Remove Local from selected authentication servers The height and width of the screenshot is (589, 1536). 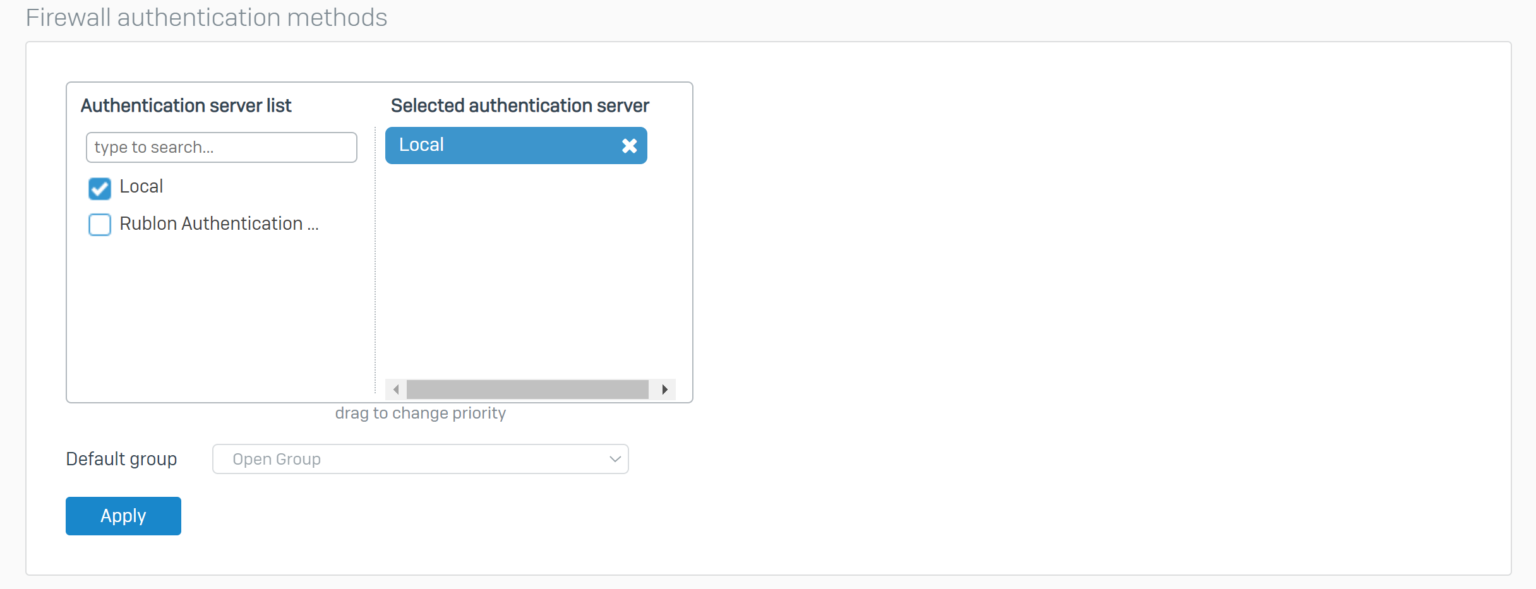click(x=629, y=146)
